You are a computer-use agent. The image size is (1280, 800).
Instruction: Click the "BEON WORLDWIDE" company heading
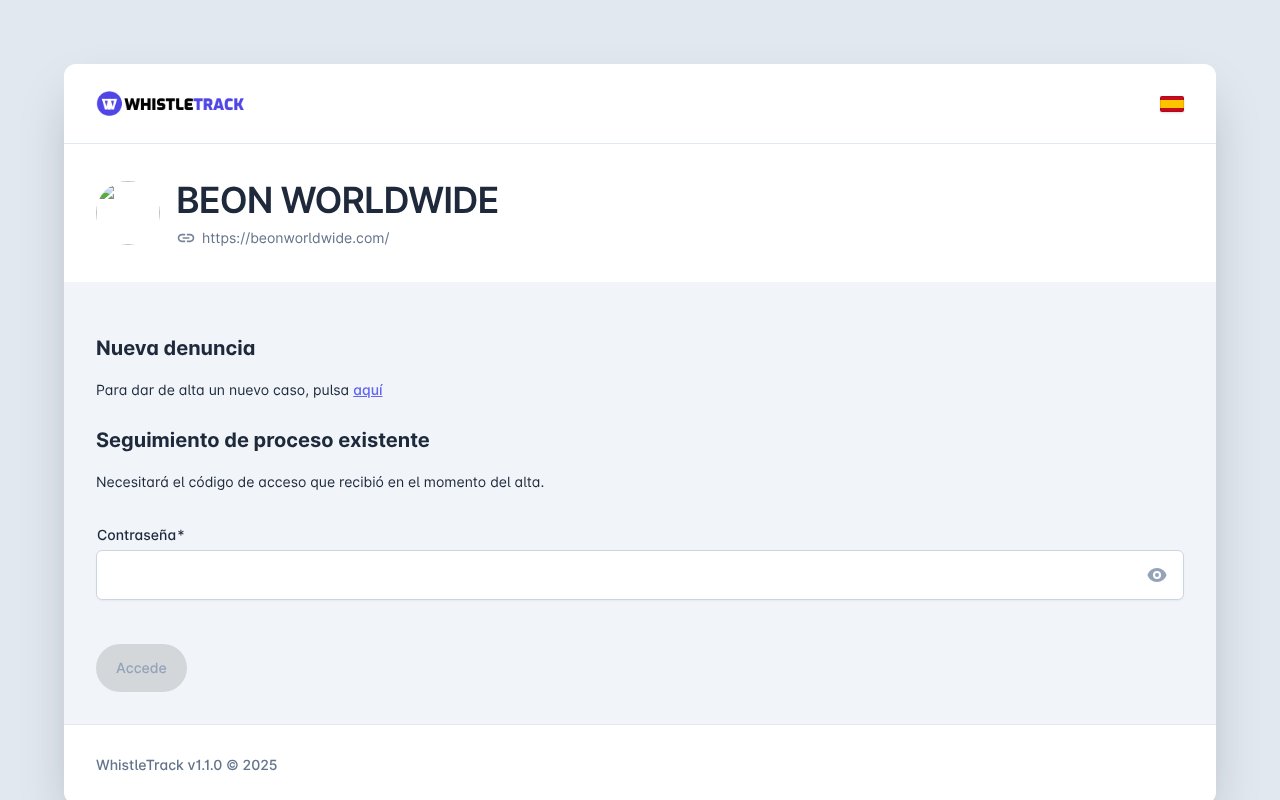[x=337, y=200]
